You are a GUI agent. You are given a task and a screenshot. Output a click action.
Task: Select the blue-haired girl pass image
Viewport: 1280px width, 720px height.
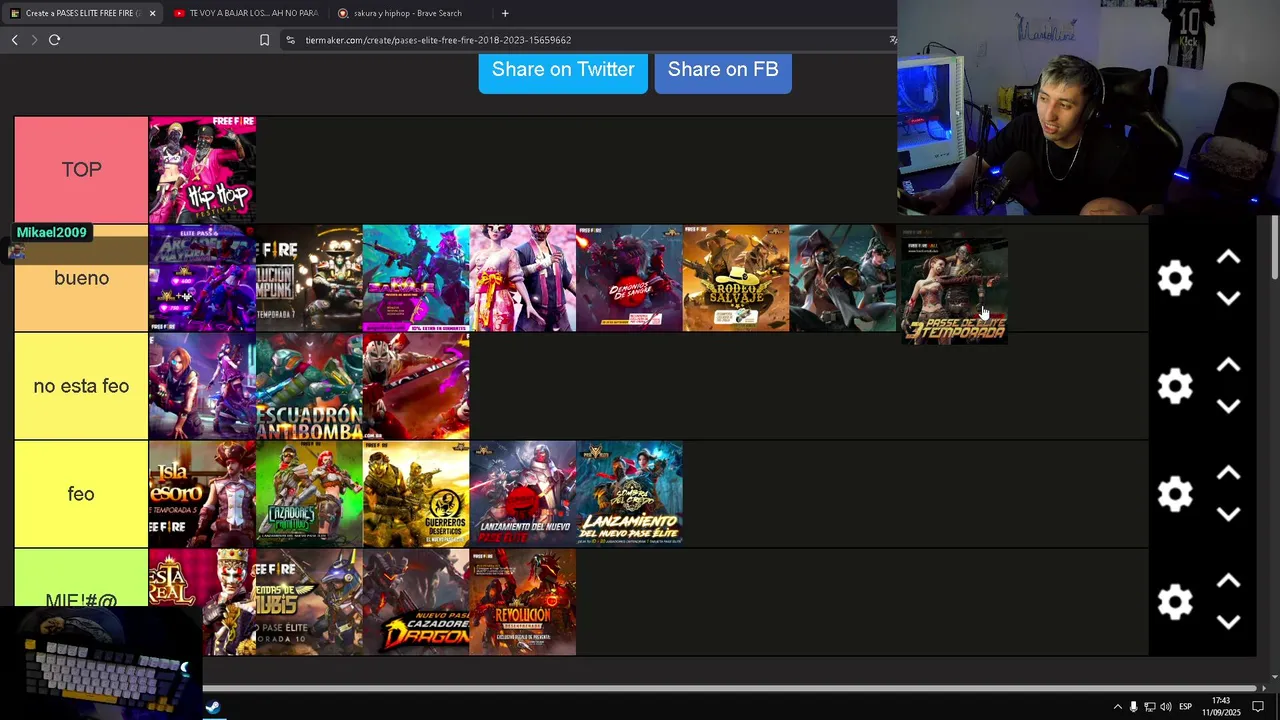(x=202, y=386)
